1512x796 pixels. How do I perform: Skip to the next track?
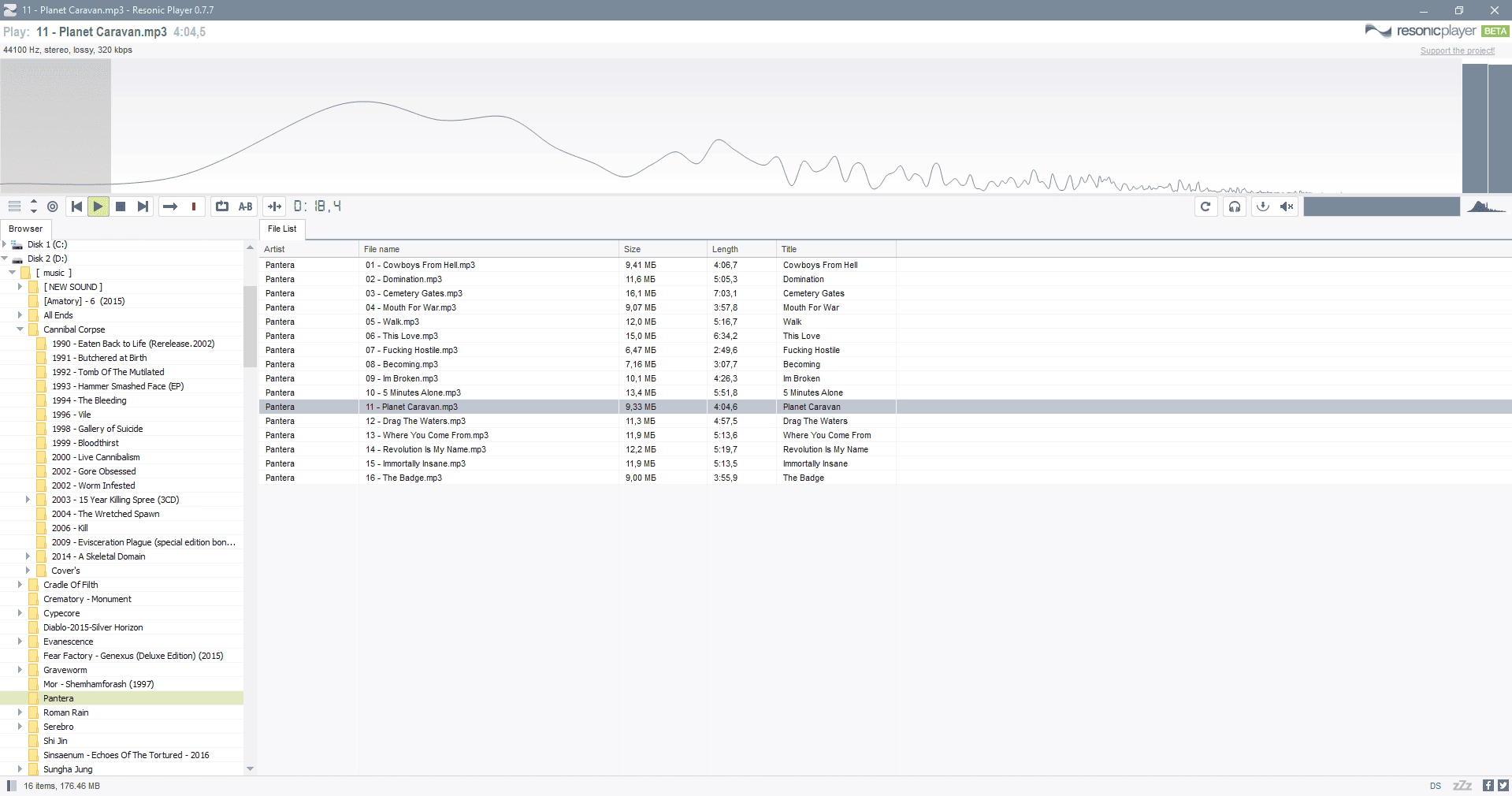click(x=143, y=206)
